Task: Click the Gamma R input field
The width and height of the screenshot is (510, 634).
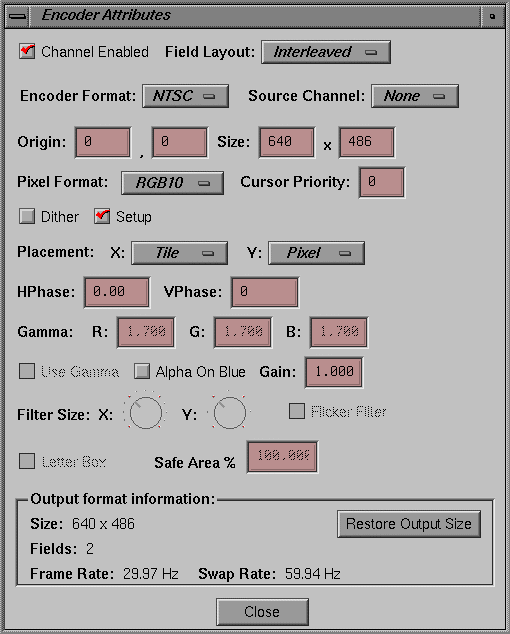Action: (146, 332)
